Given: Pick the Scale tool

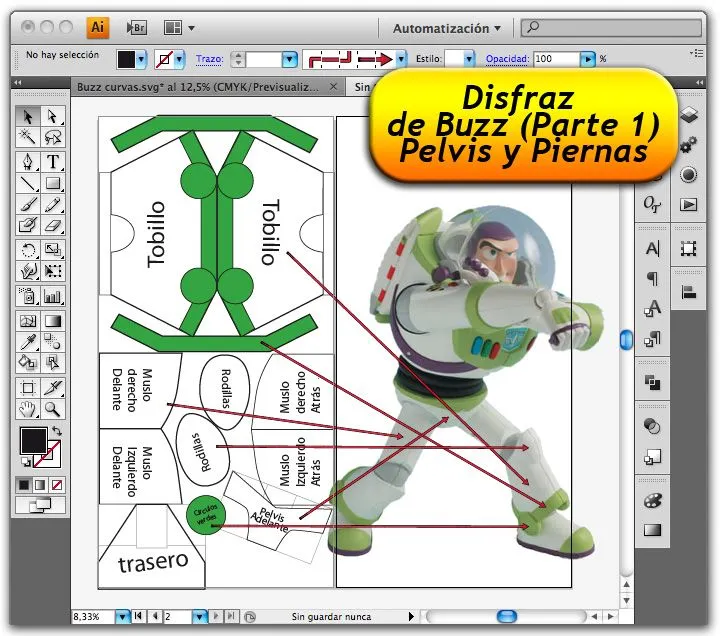Looking at the screenshot, I should click(x=53, y=250).
